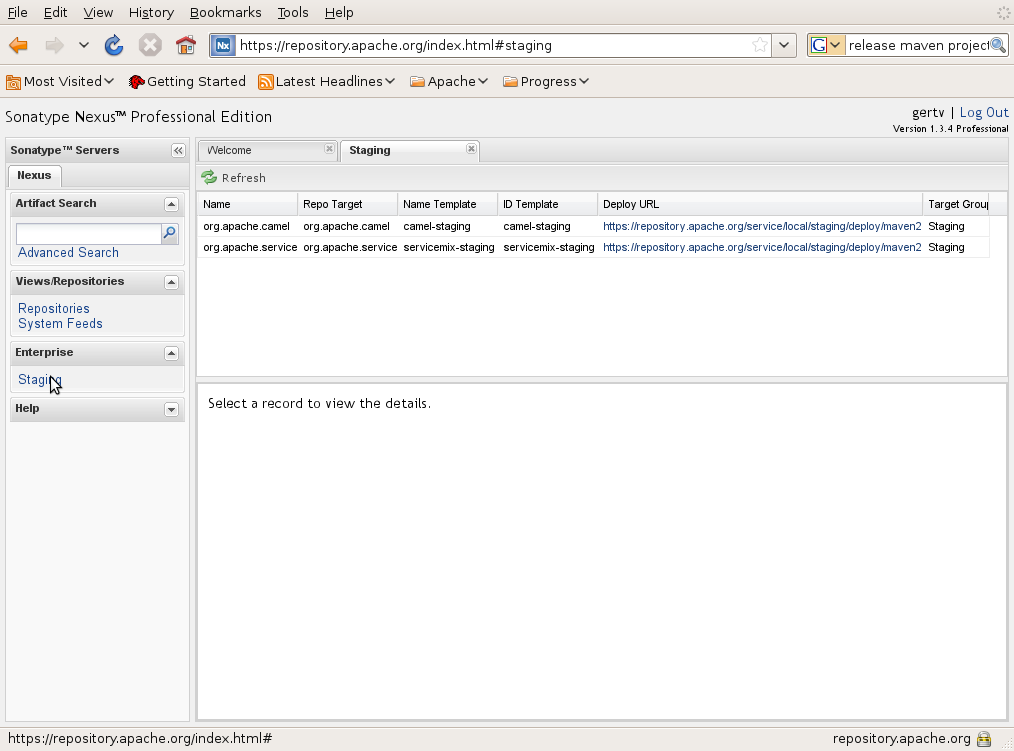Image resolution: width=1014 pixels, height=751 pixels.
Task: Sort by the Deploy URL column header
Action: click(x=760, y=204)
